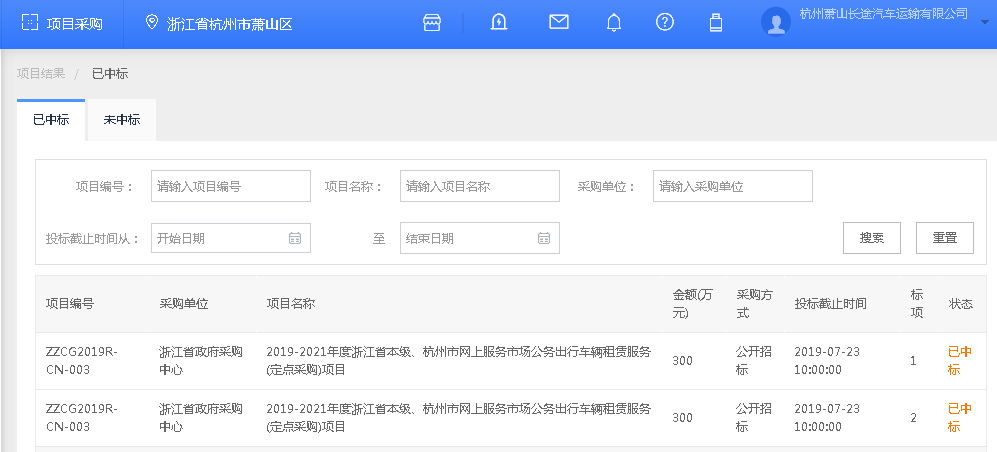Click the 搜索 button

coord(872,238)
